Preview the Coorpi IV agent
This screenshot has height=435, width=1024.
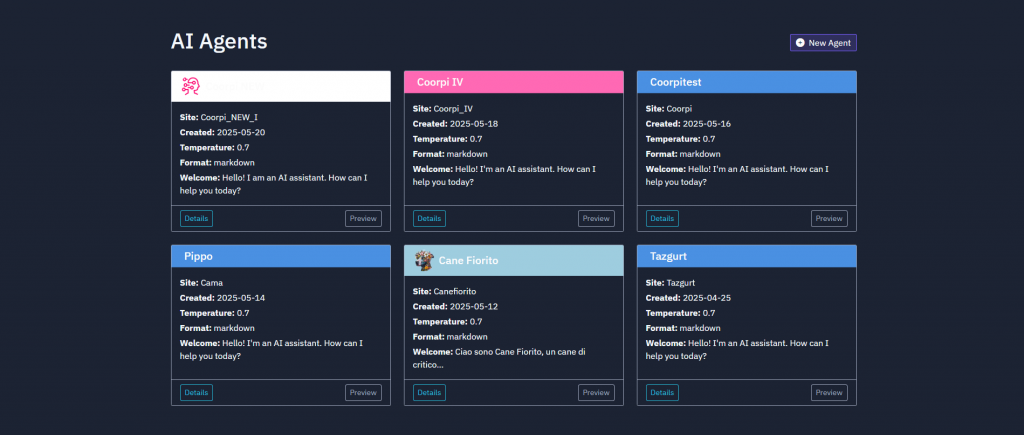(596, 218)
